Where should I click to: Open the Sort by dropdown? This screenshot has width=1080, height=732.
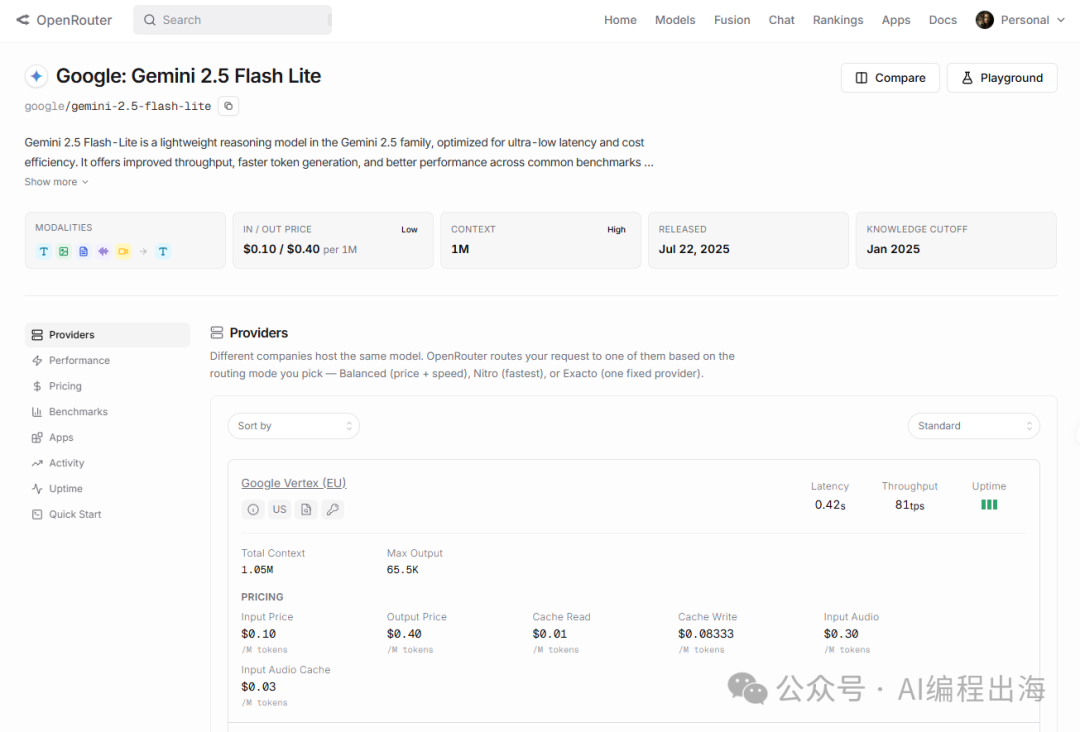pos(293,426)
